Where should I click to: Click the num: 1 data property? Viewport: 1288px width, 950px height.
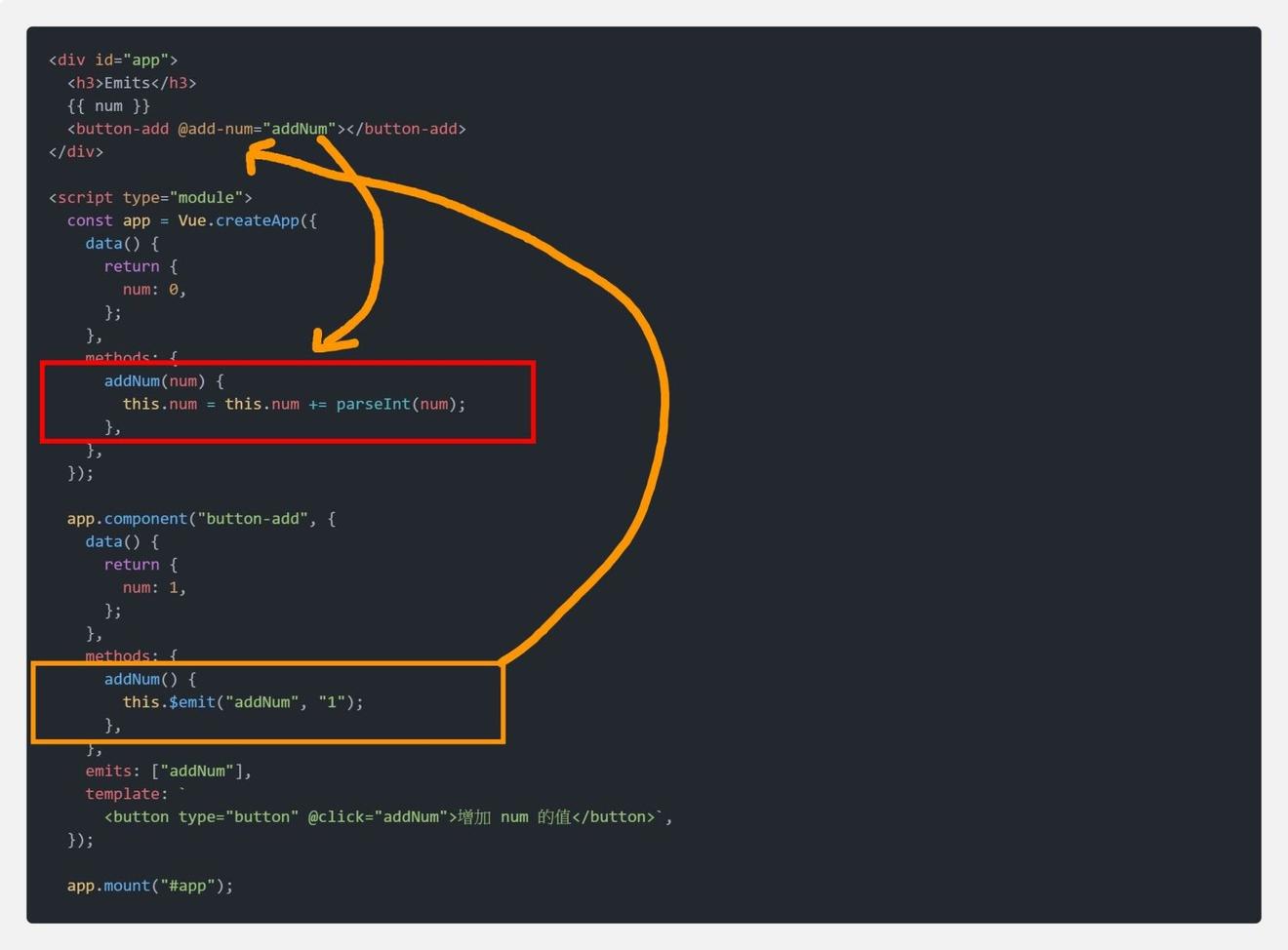pos(153,587)
